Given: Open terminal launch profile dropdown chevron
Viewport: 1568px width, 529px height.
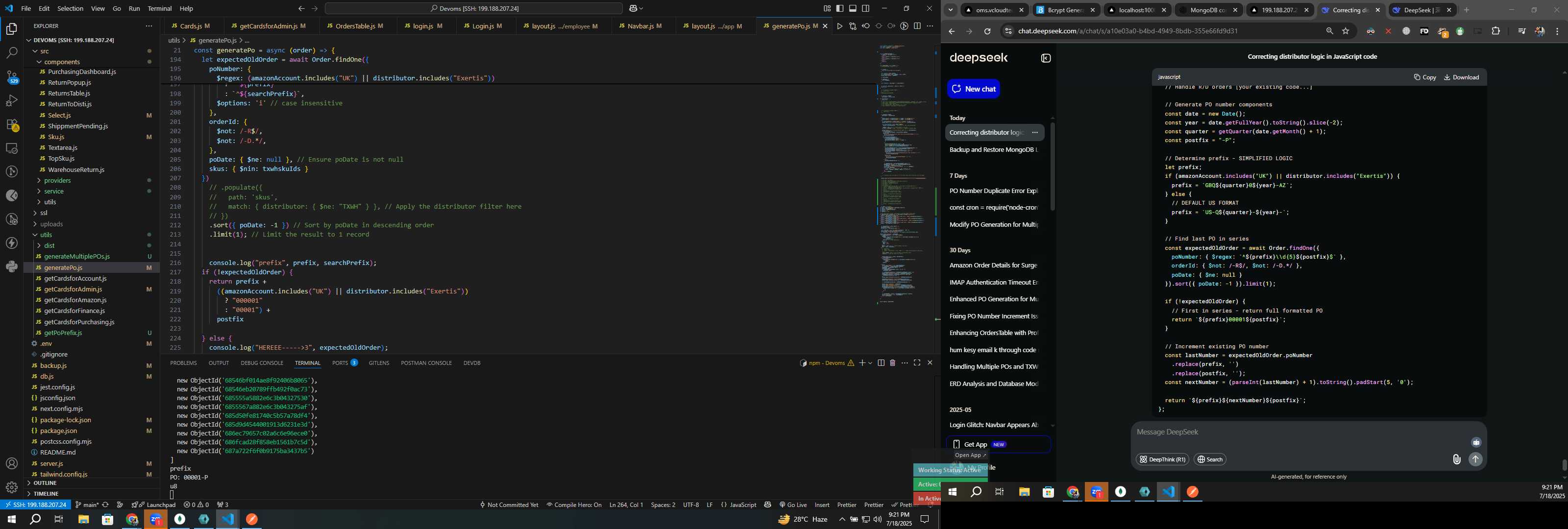Looking at the screenshot, I should coord(870,363).
